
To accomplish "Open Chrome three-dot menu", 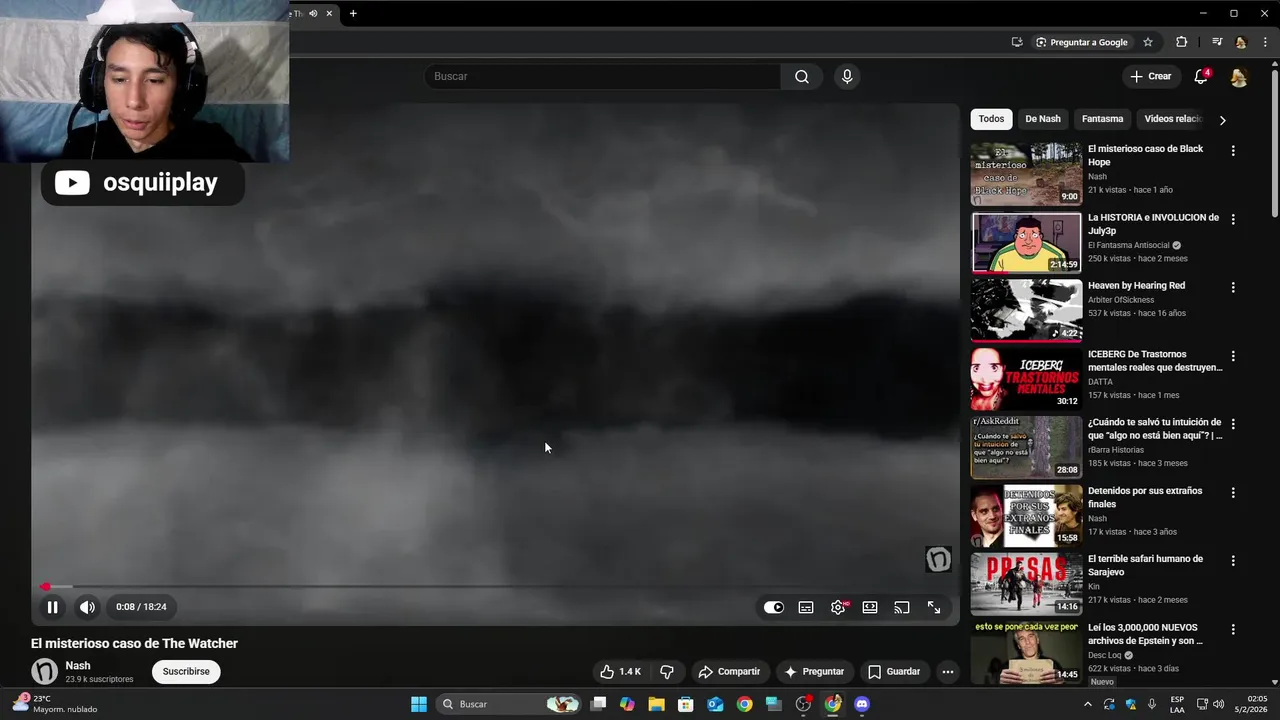I will [1265, 42].
